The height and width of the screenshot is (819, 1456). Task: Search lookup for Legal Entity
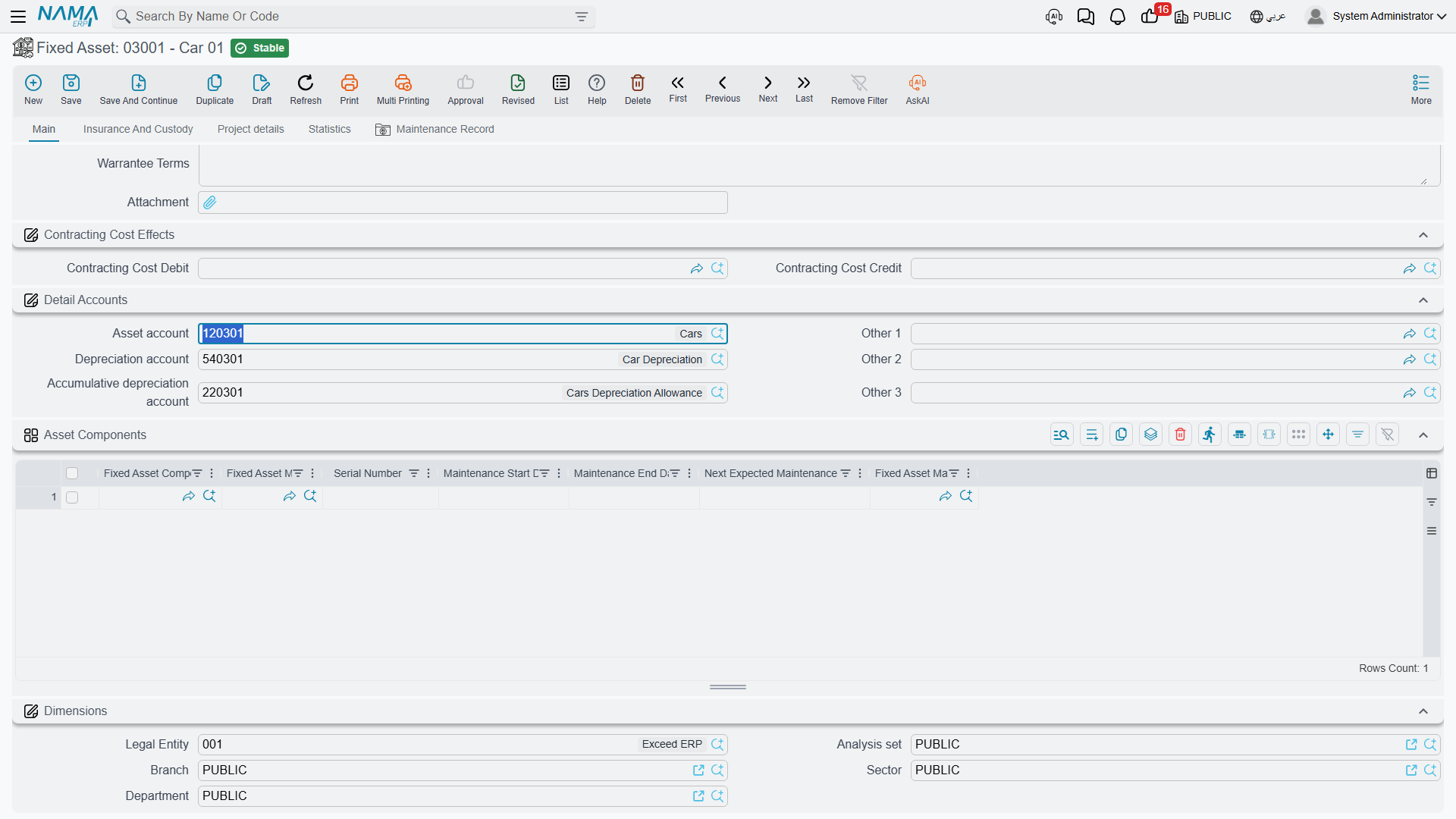717,745
